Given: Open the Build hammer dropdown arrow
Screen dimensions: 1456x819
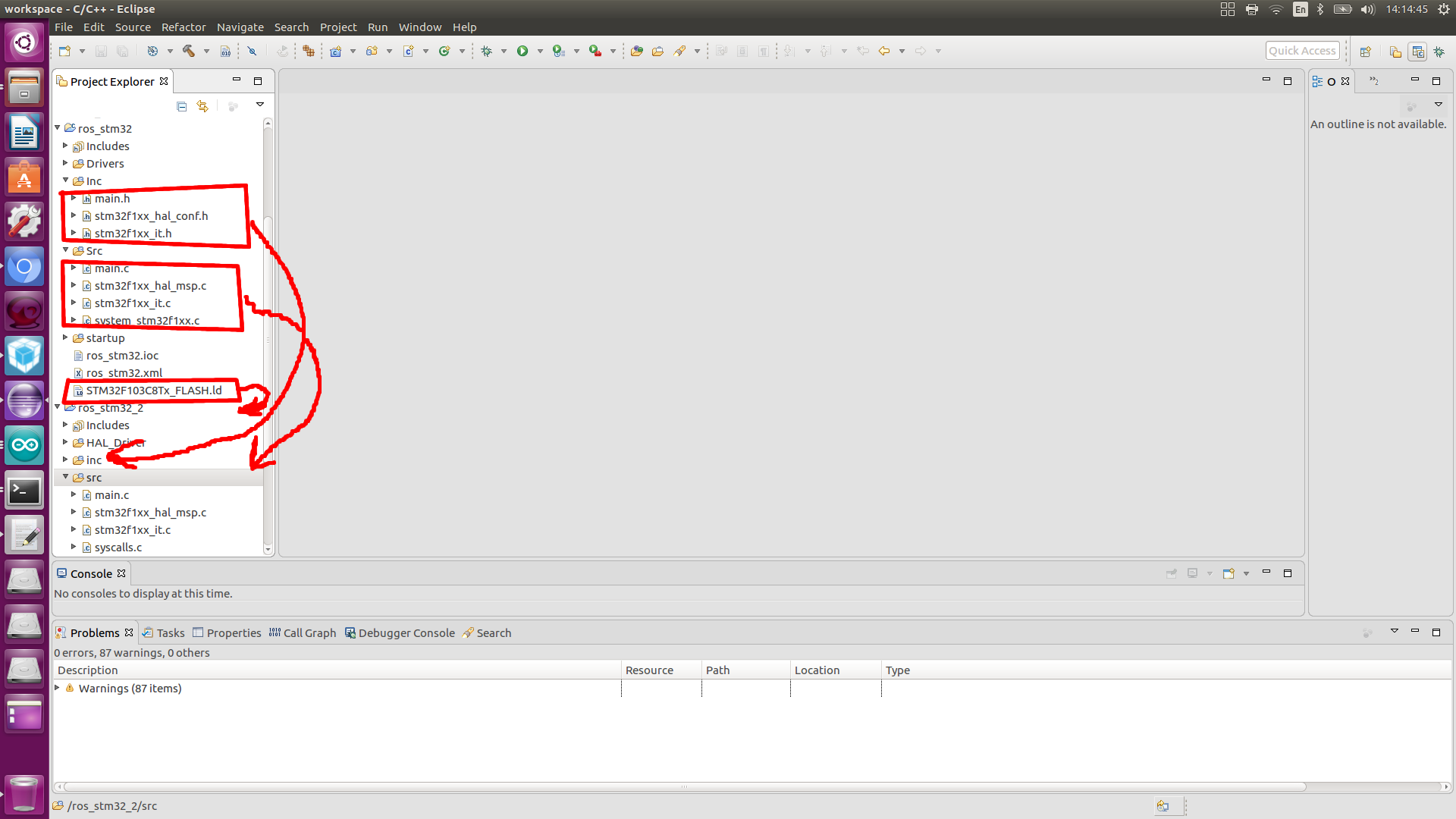Looking at the screenshot, I should (206, 52).
